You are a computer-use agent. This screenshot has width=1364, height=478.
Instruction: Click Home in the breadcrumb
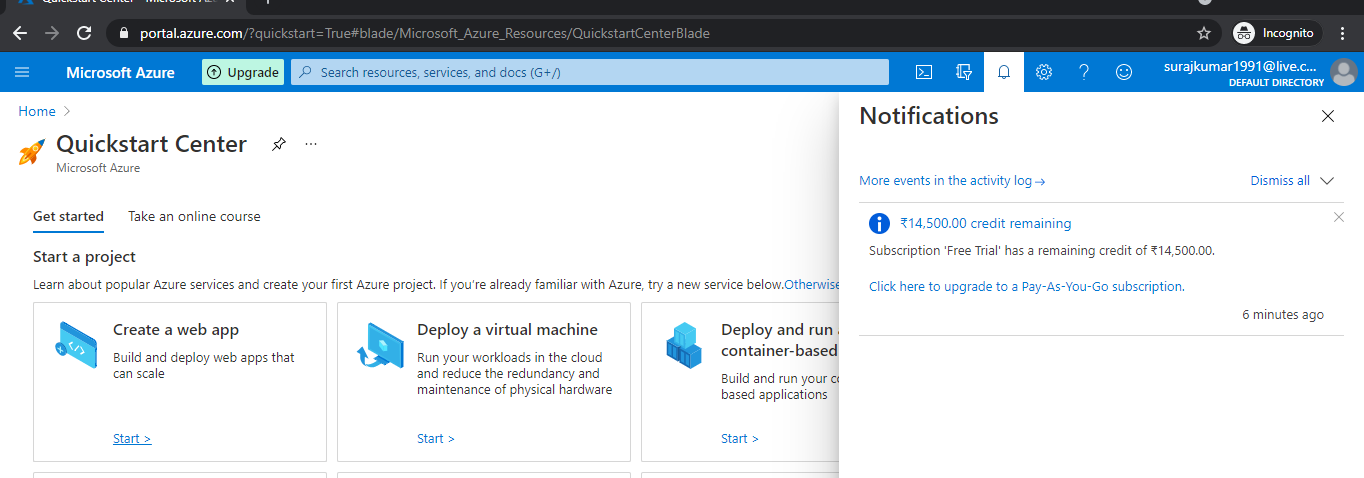coord(37,111)
